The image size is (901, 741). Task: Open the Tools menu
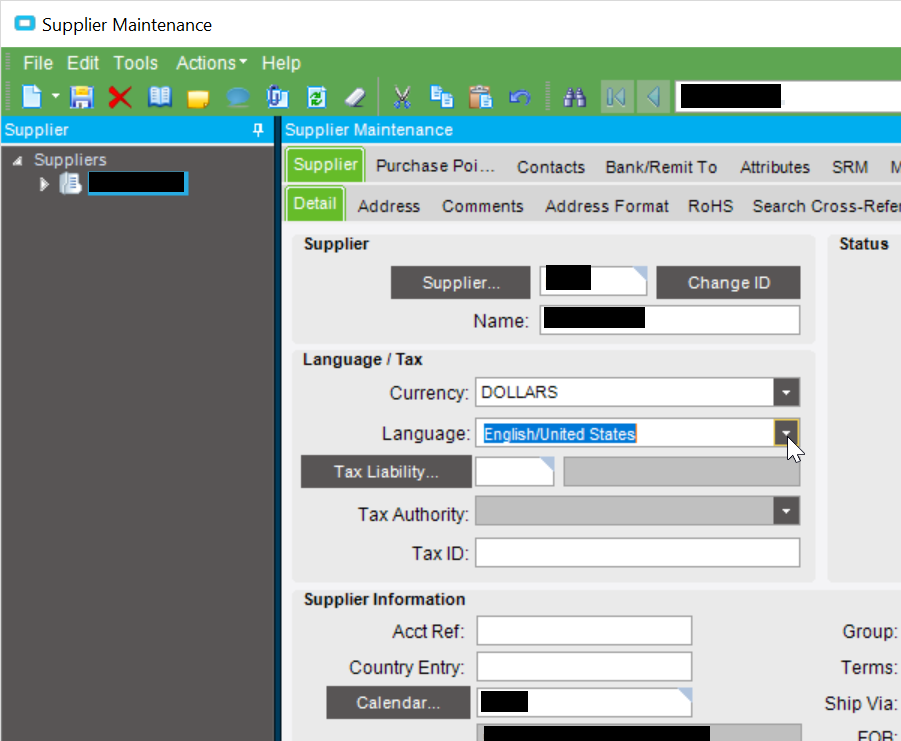click(x=135, y=63)
